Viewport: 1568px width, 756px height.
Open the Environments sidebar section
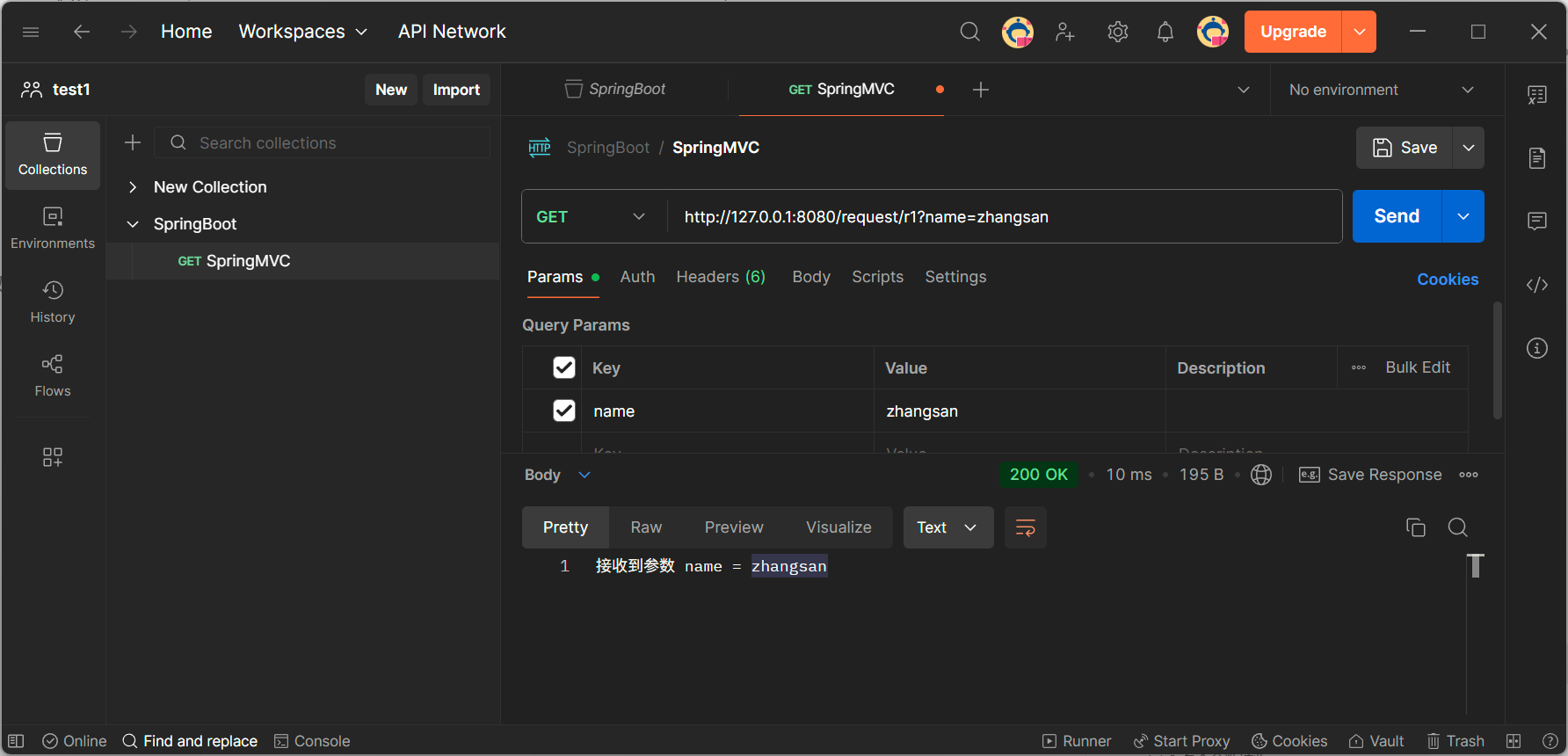[53, 229]
